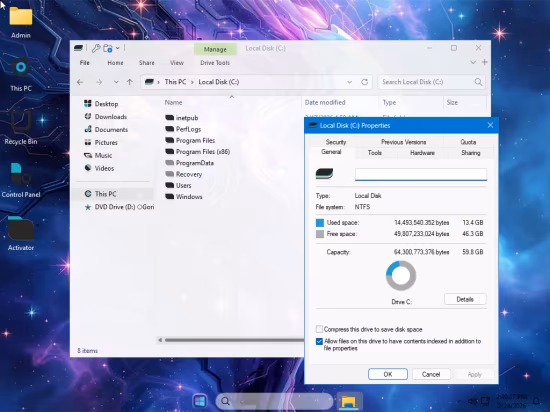Viewport: 550px width, 412px height.
Task: Open the Drive Tools ribbon tab
Action: [215, 63]
